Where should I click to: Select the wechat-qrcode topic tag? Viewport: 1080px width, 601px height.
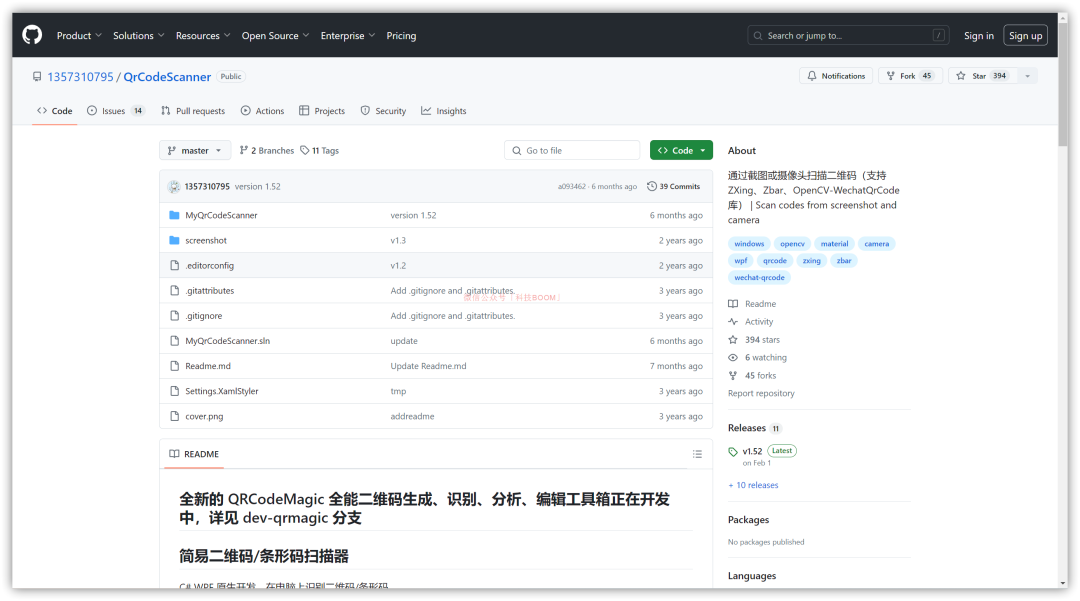(759, 277)
